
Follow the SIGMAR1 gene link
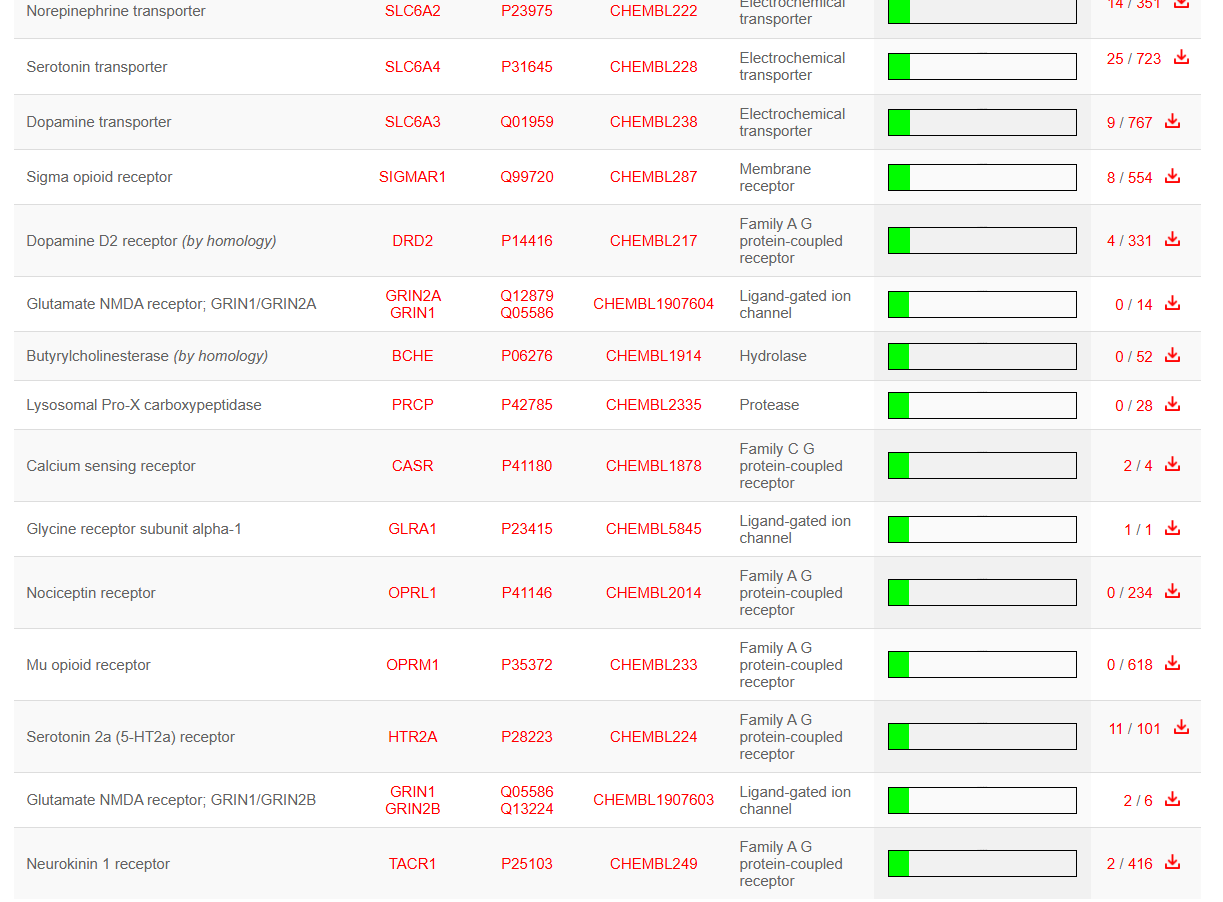tap(412, 177)
